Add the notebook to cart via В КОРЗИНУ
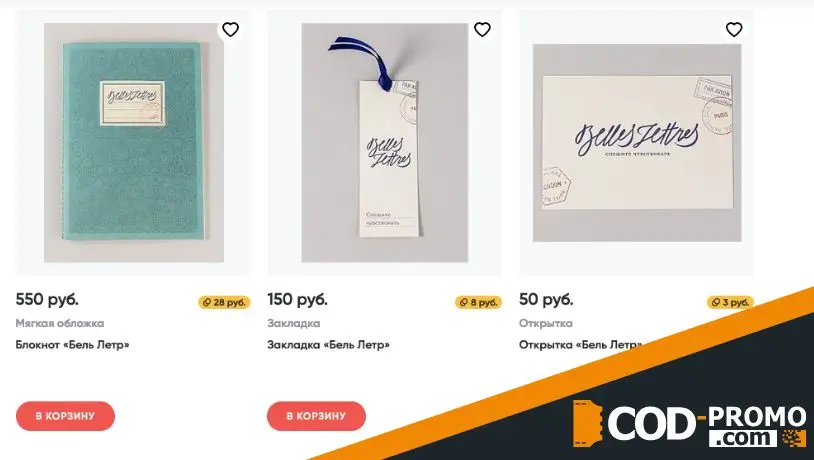The height and width of the screenshot is (460, 814). click(65, 416)
